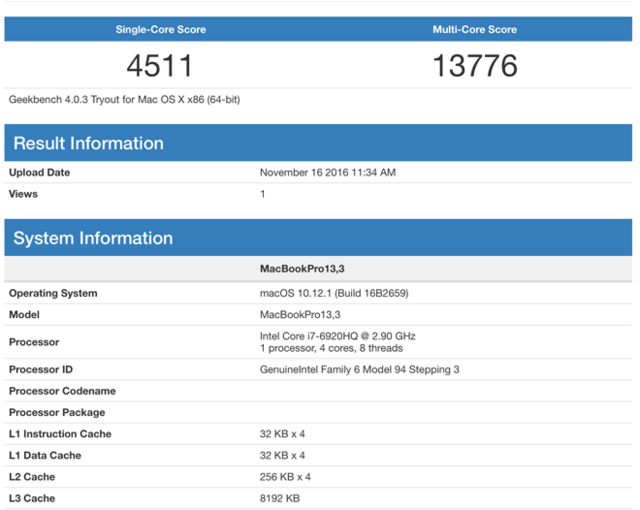Click the Multi-Core Score heading
Screen dimensions: 640x510
click(x=475, y=29)
